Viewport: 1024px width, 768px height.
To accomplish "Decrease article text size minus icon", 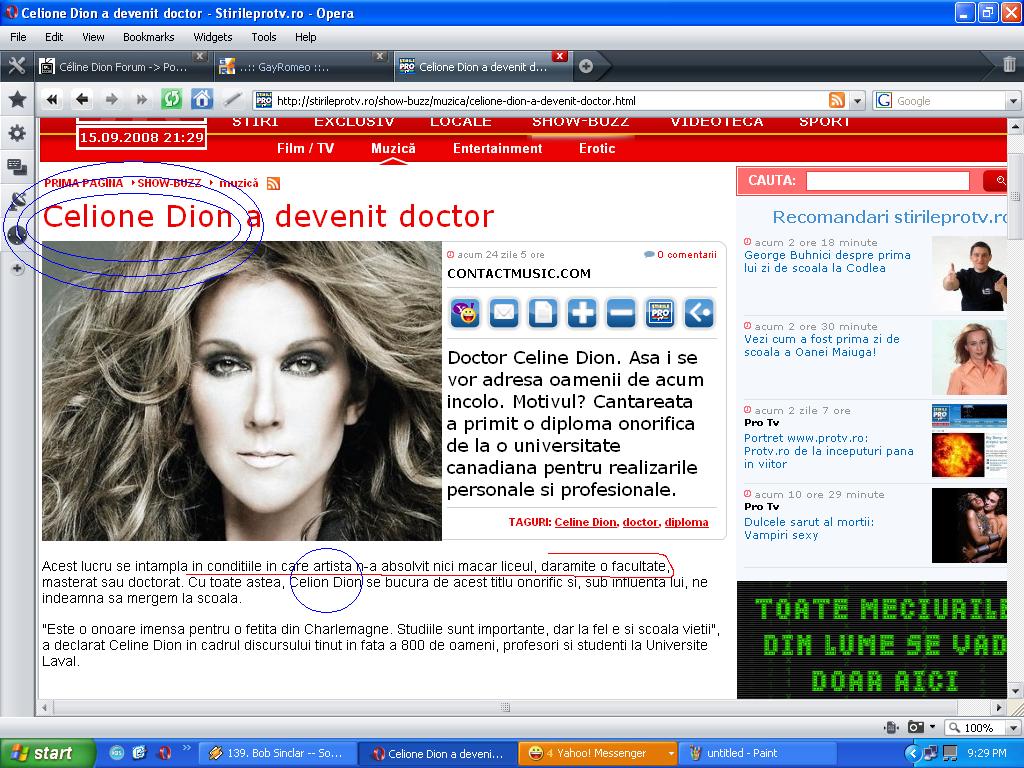I will pyautogui.click(x=621, y=313).
